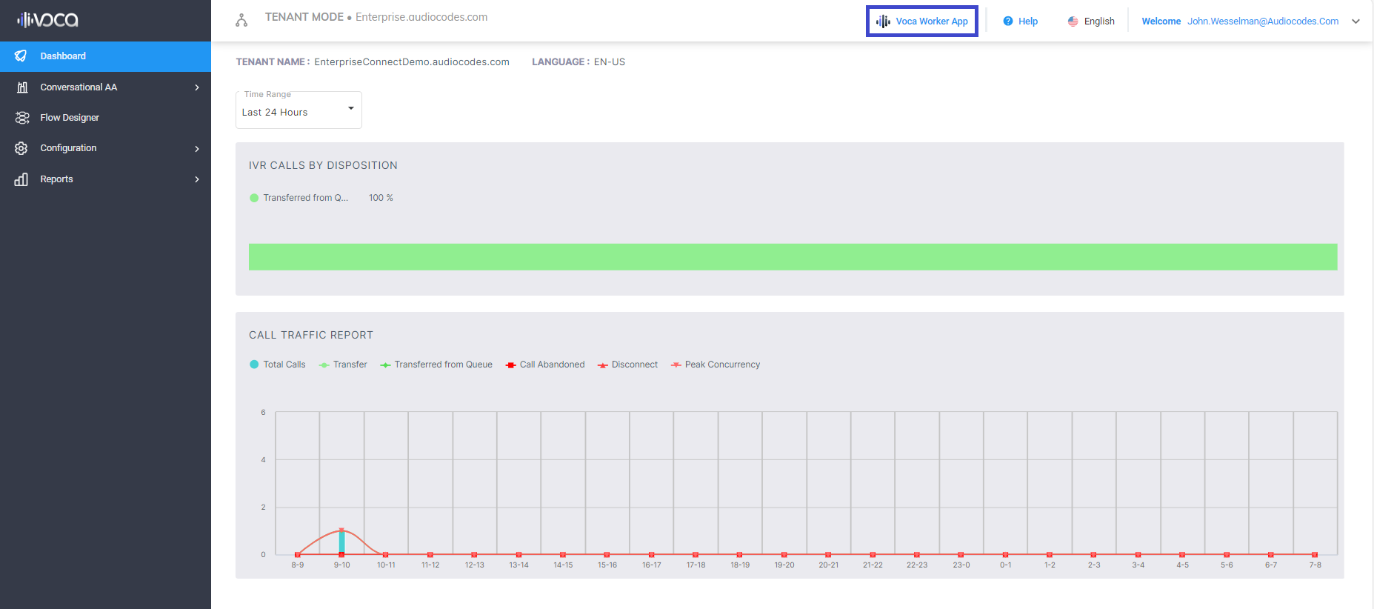
Task: Open the user account dropdown arrow
Action: click(x=1356, y=21)
